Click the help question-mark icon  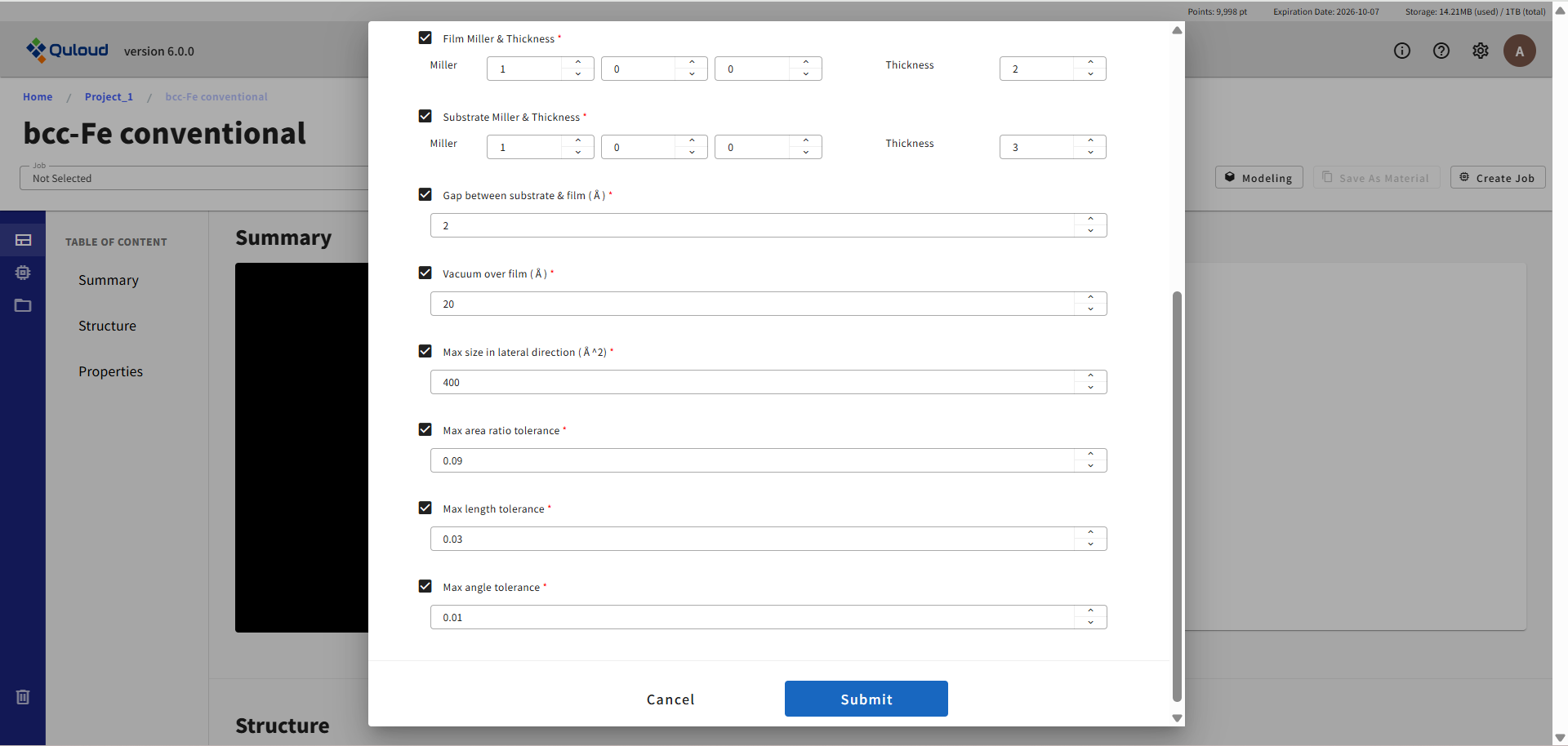pyautogui.click(x=1441, y=51)
